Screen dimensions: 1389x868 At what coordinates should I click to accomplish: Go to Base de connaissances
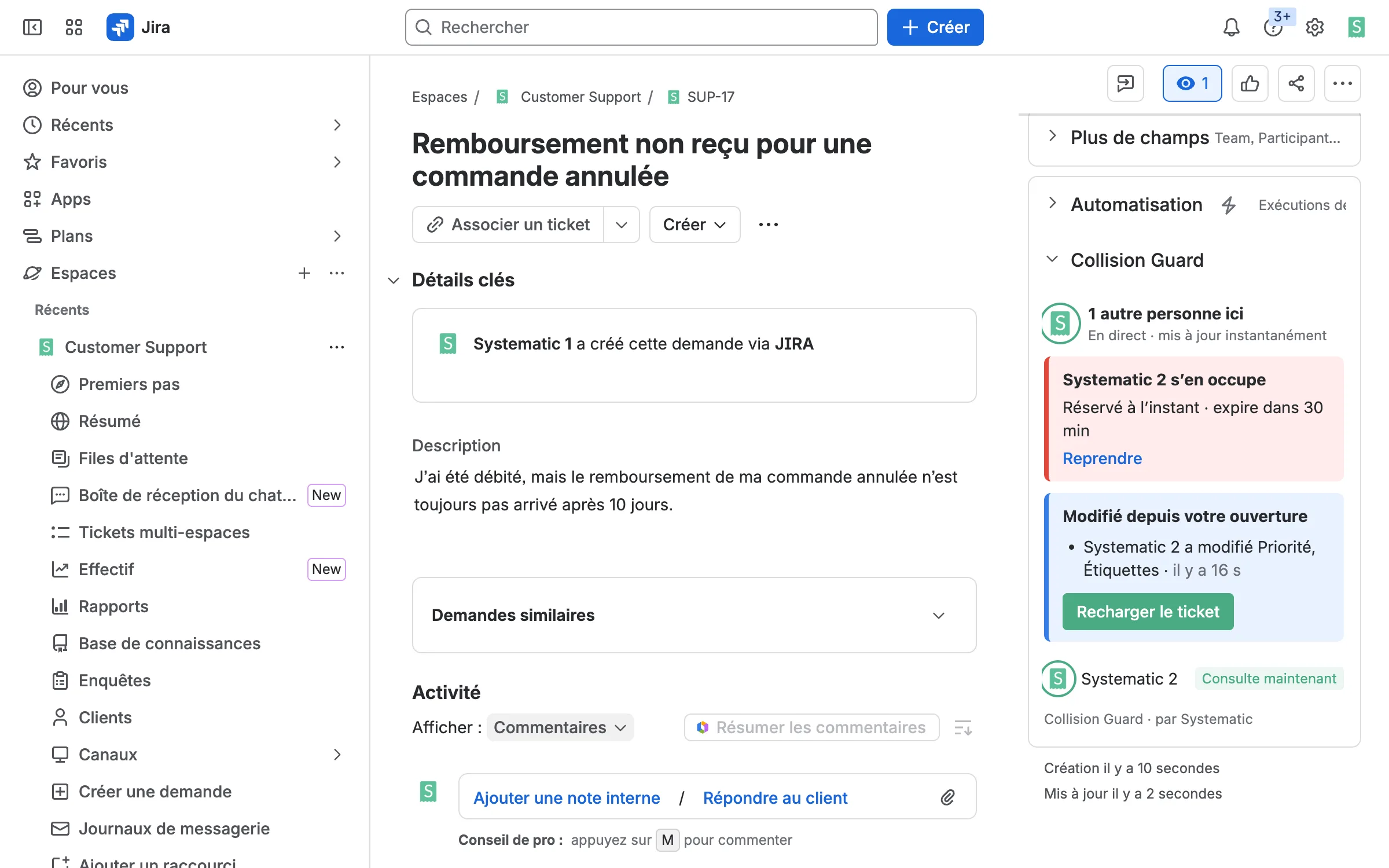click(x=170, y=643)
